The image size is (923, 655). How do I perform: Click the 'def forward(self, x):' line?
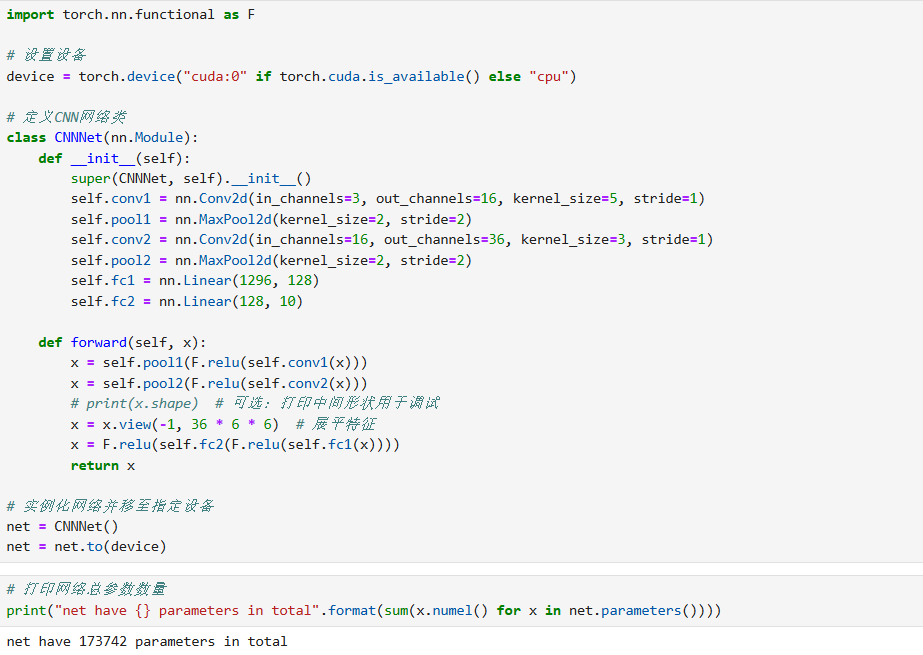coord(122,343)
